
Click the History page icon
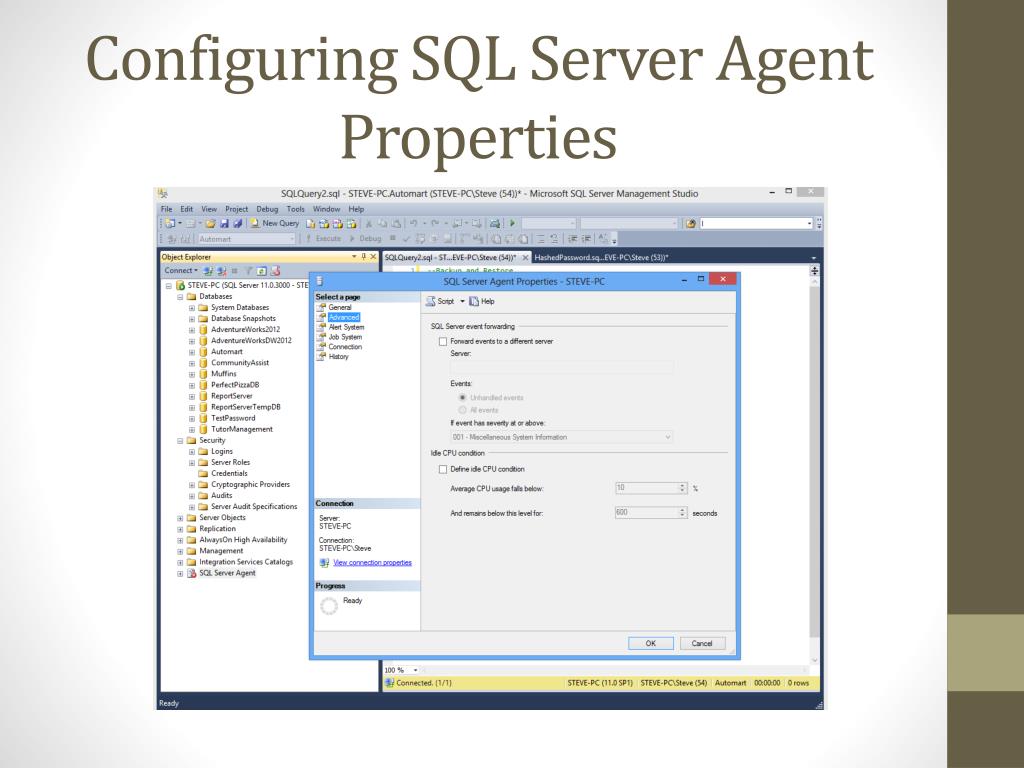coord(321,357)
